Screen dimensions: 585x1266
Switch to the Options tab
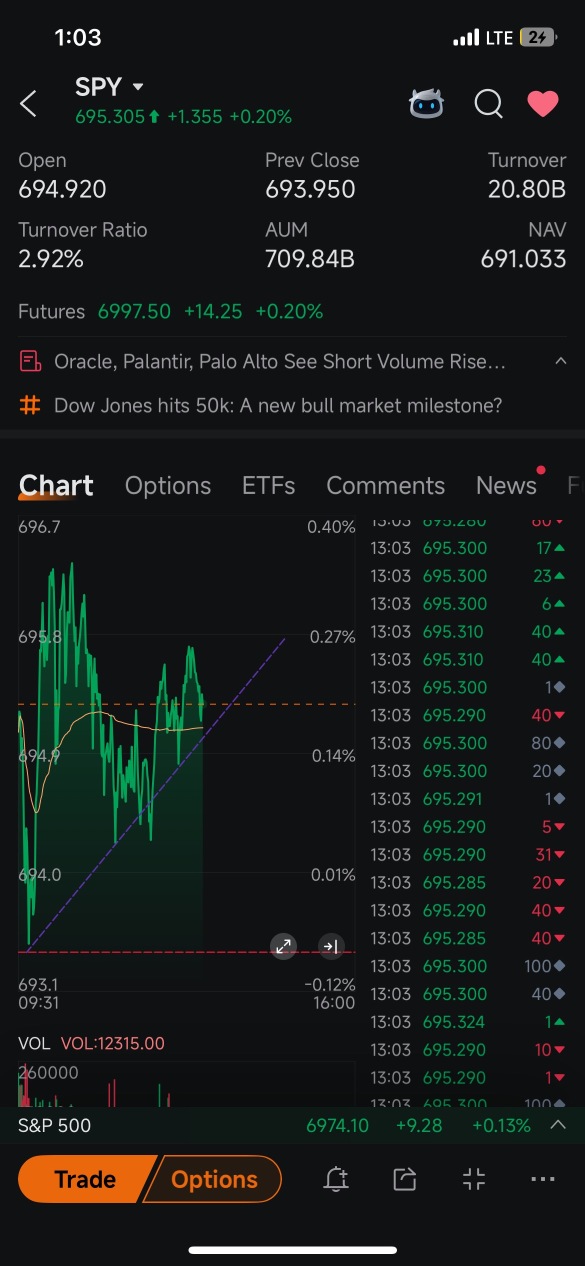168,486
